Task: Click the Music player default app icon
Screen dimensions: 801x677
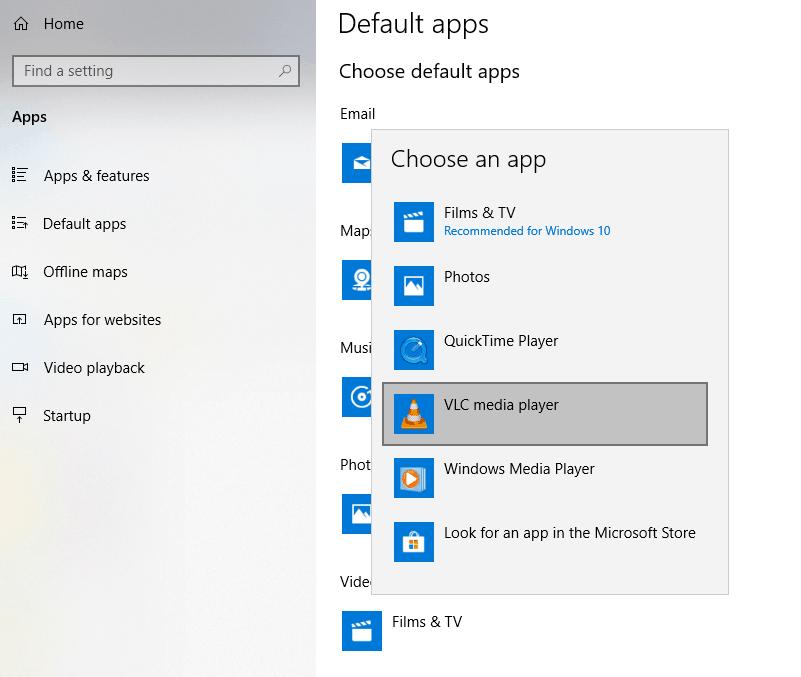Action: coord(357,397)
